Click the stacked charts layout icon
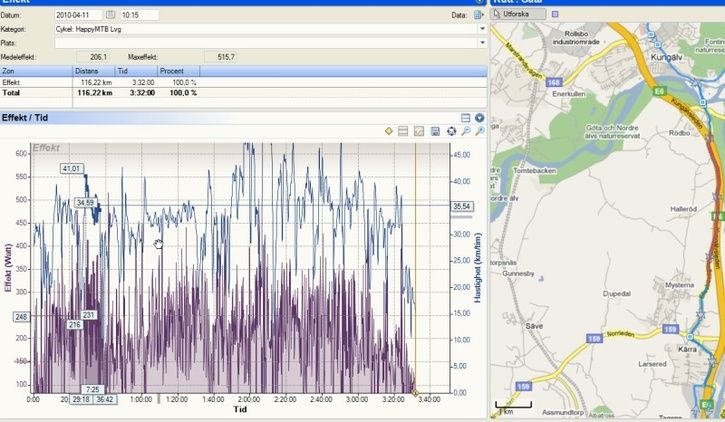 403,131
